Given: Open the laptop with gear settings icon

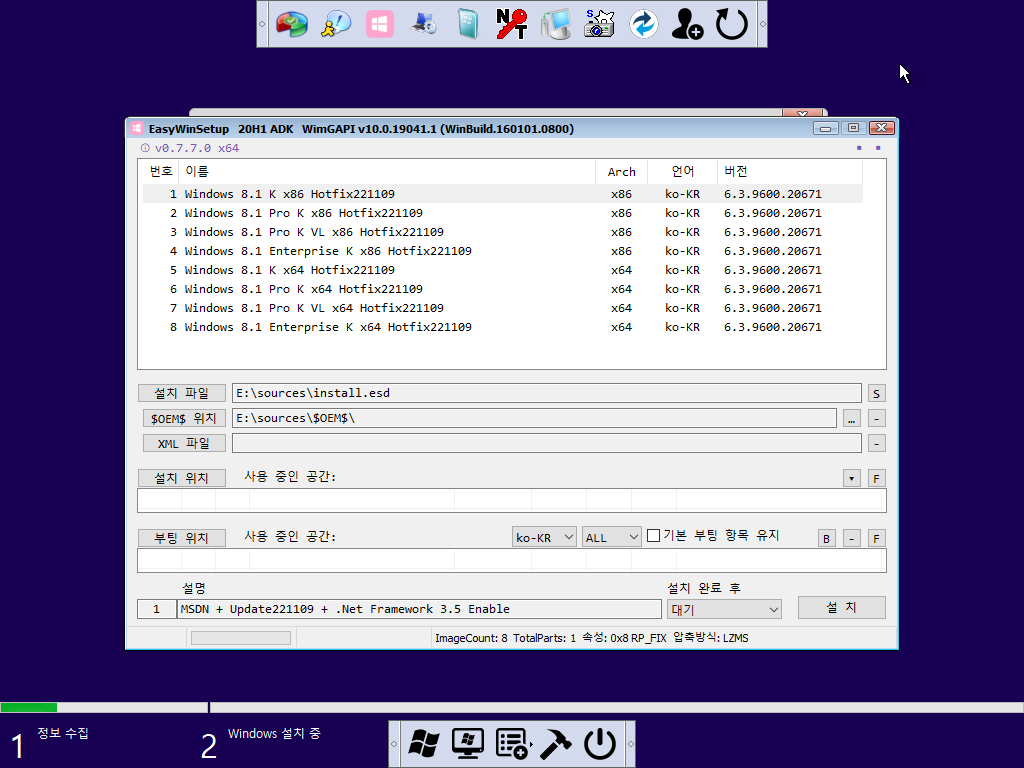Looking at the screenshot, I should pos(424,24).
